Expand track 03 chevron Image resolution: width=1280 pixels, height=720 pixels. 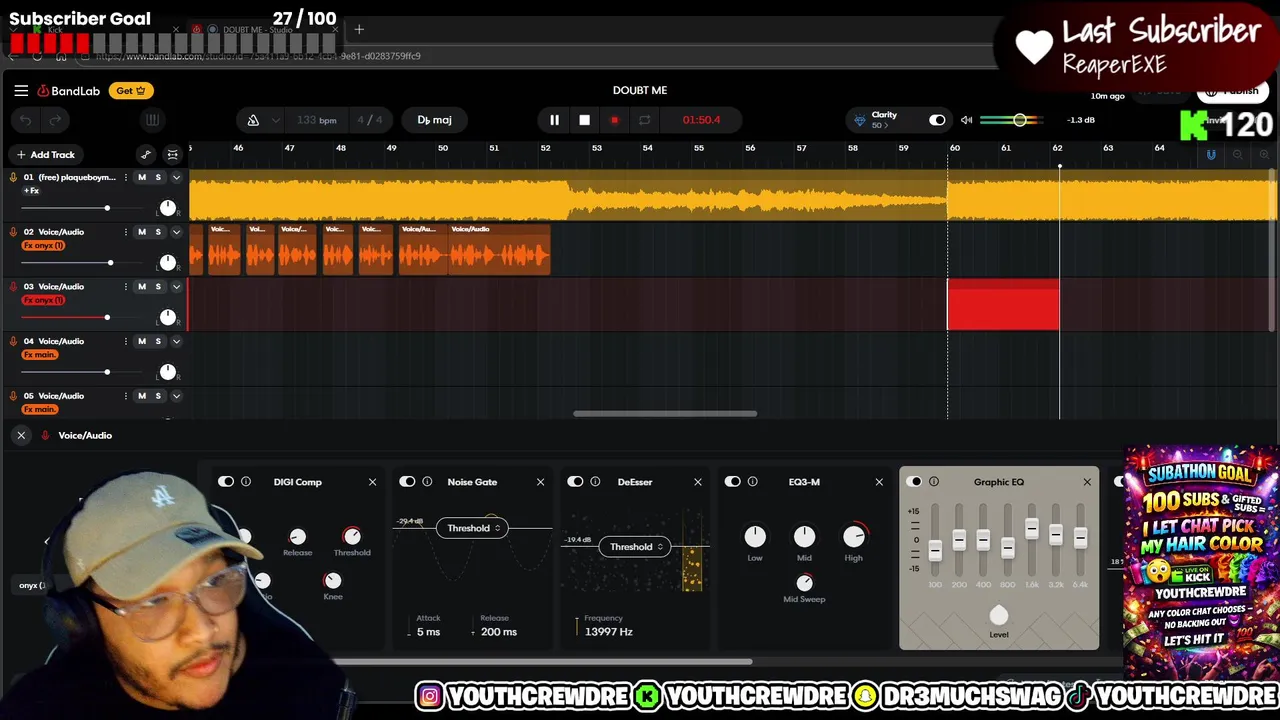(177, 287)
